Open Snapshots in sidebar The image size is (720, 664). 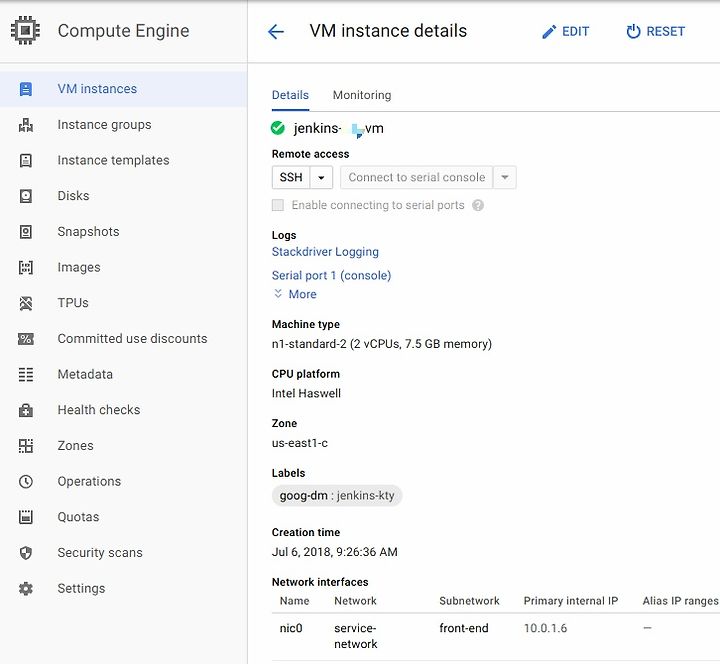(x=124, y=231)
